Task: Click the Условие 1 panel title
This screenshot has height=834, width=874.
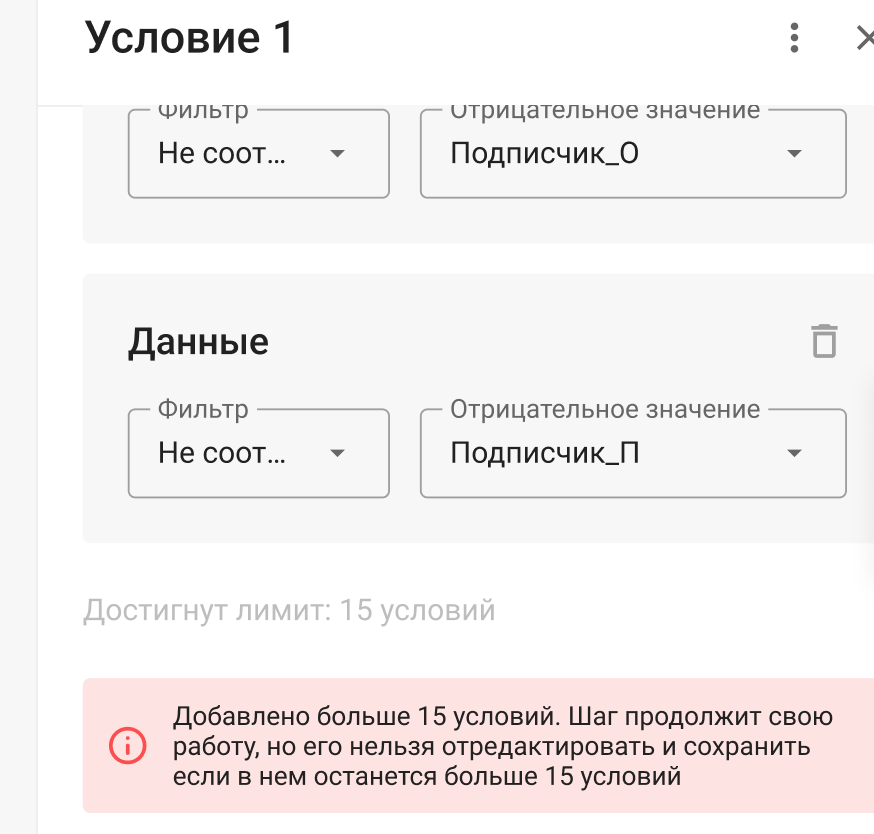Action: pos(190,39)
